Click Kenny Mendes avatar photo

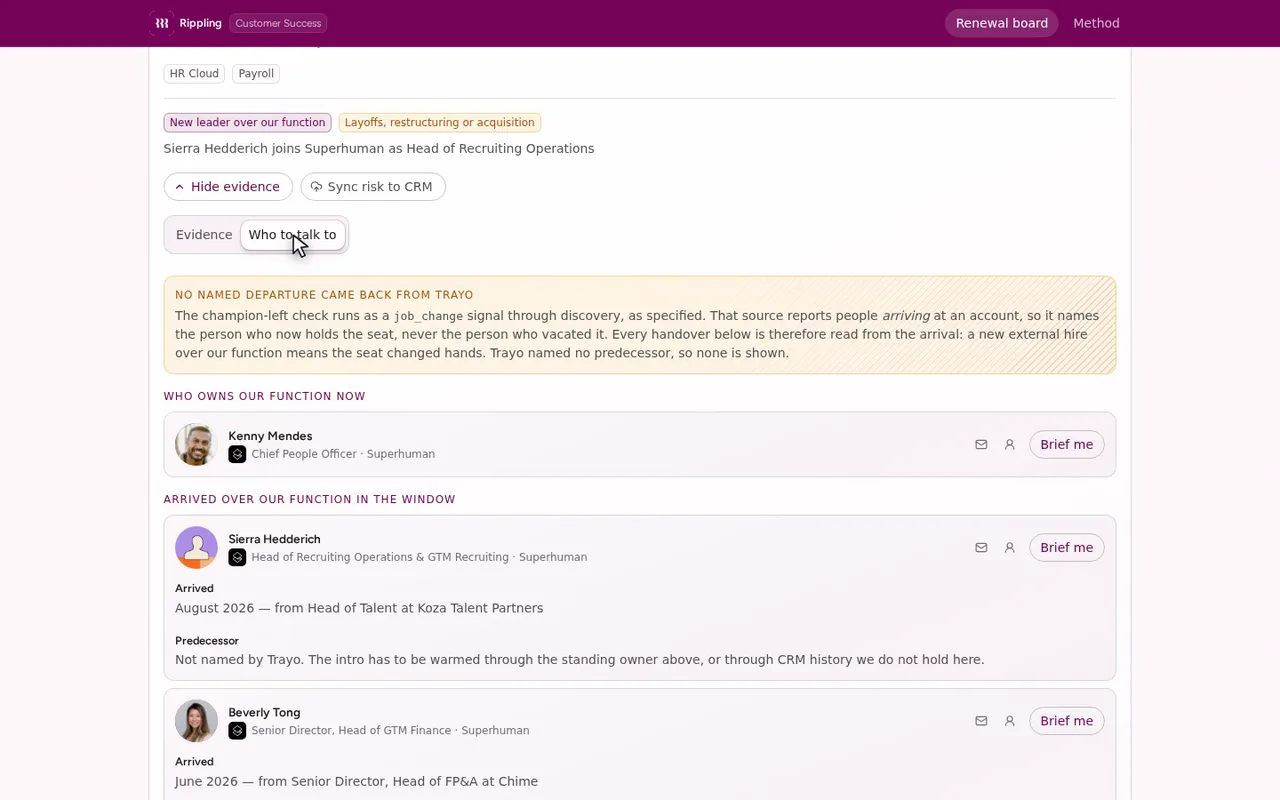point(196,445)
